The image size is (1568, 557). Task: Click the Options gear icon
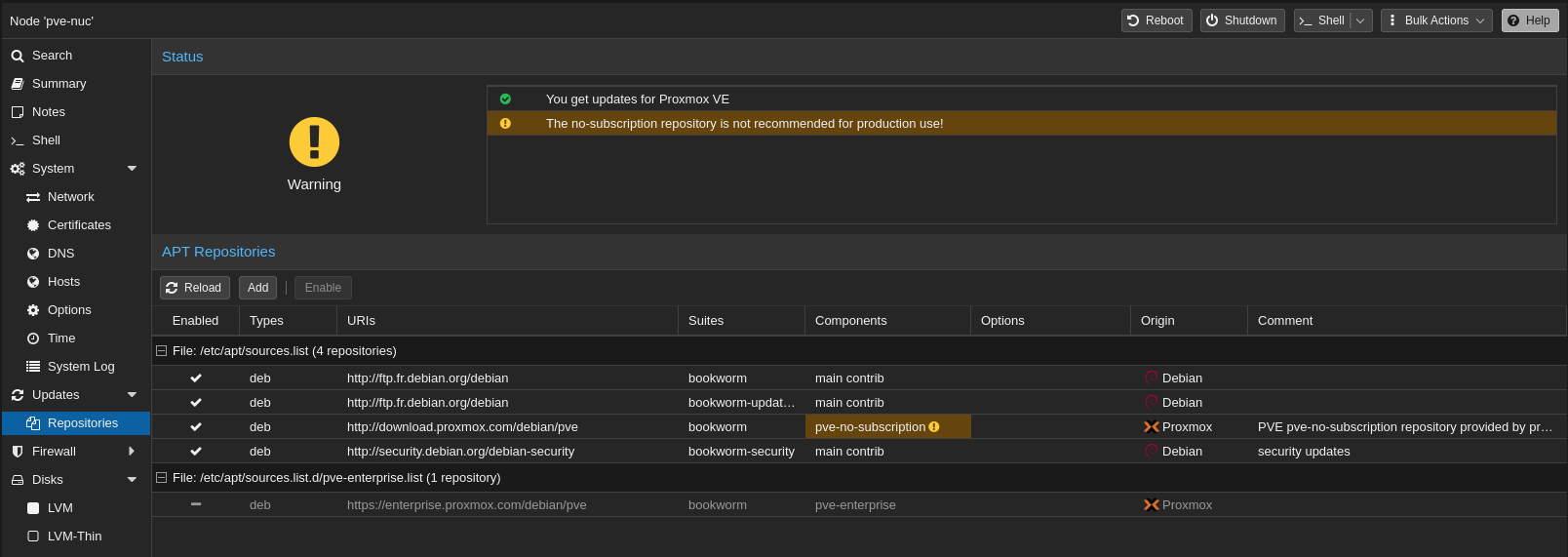[33, 310]
